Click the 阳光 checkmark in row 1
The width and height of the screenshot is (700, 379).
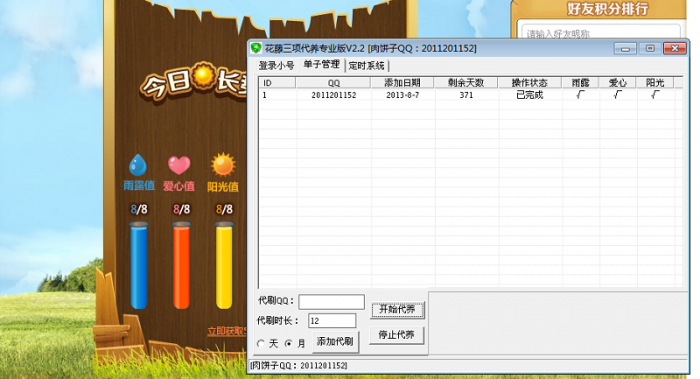pos(655,95)
